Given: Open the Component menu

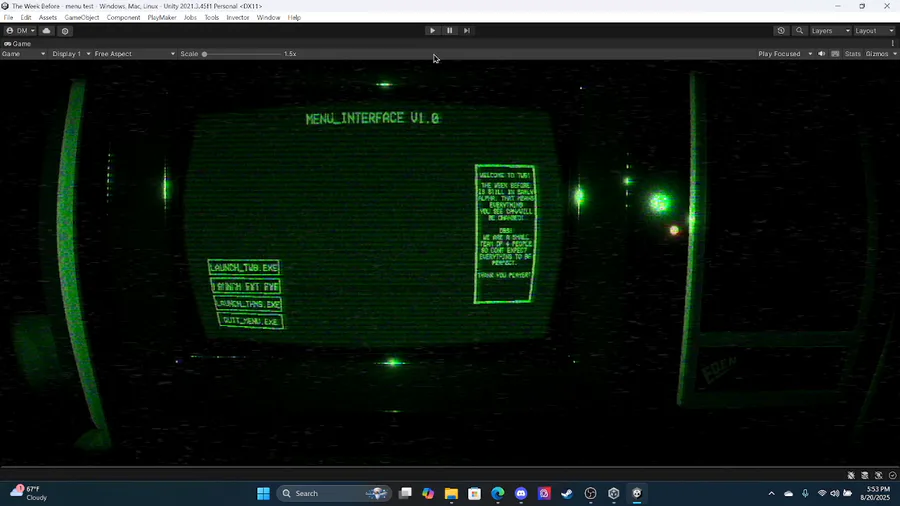Looking at the screenshot, I should click(x=123, y=18).
